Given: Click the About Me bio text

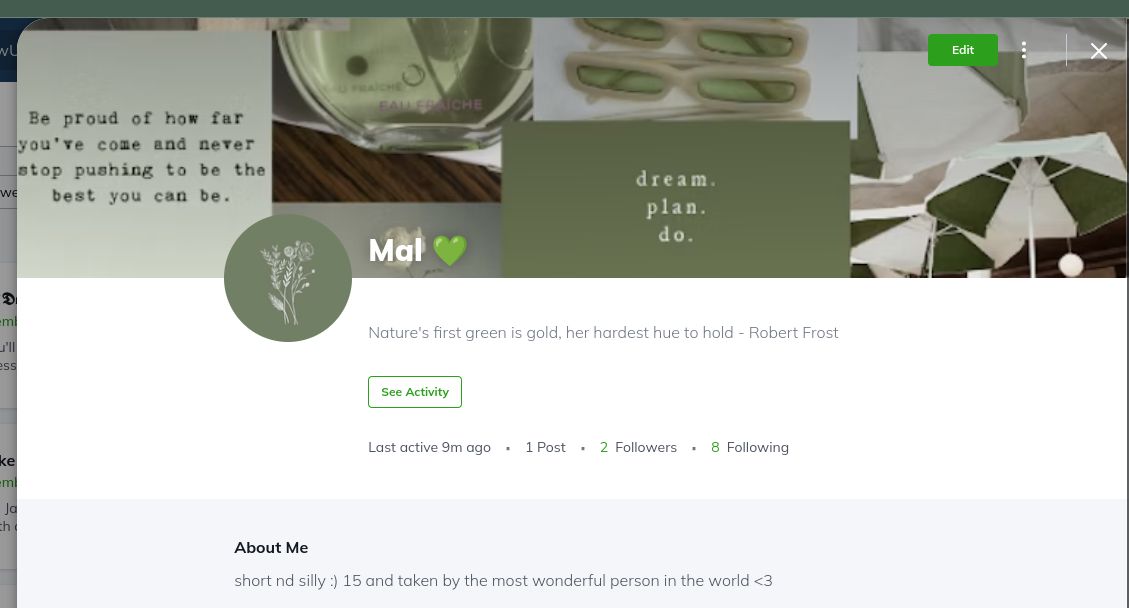Looking at the screenshot, I should [503, 580].
